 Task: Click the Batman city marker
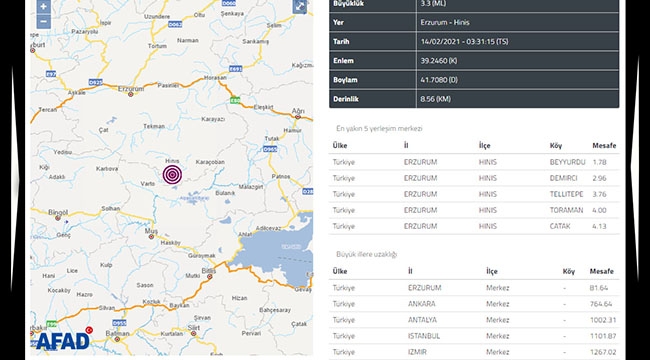click(117, 339)
